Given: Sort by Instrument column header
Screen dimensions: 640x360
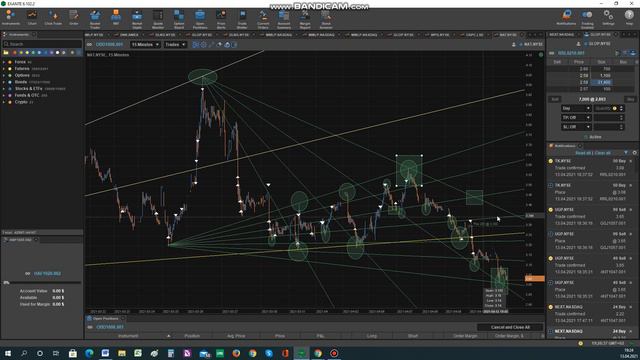Looking at the screenshot, I should coord(128,336).
